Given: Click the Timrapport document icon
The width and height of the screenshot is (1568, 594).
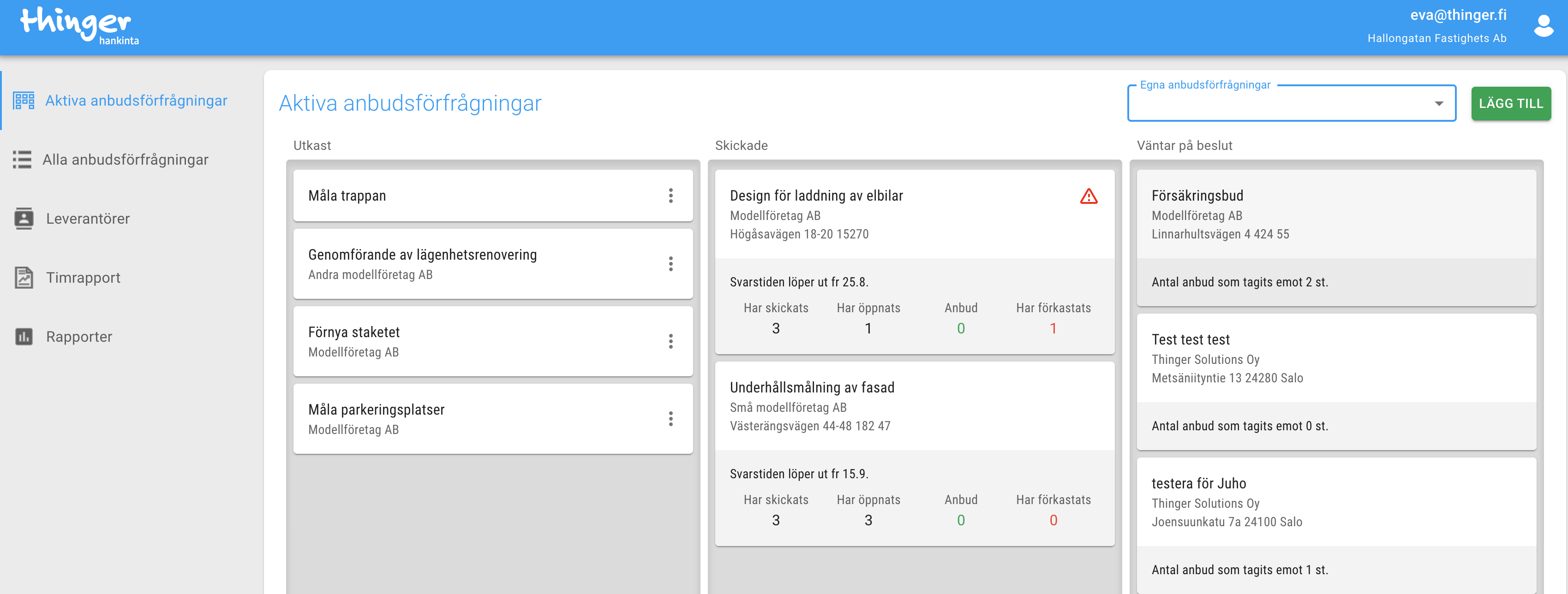Looking at the screenshot, I should pyautogui.click(x=24, y=278).
